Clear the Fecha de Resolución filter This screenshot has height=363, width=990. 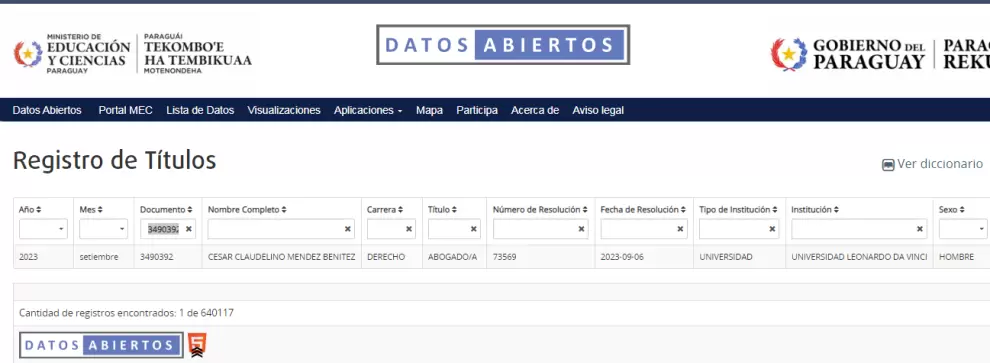(x=680, y=229)
